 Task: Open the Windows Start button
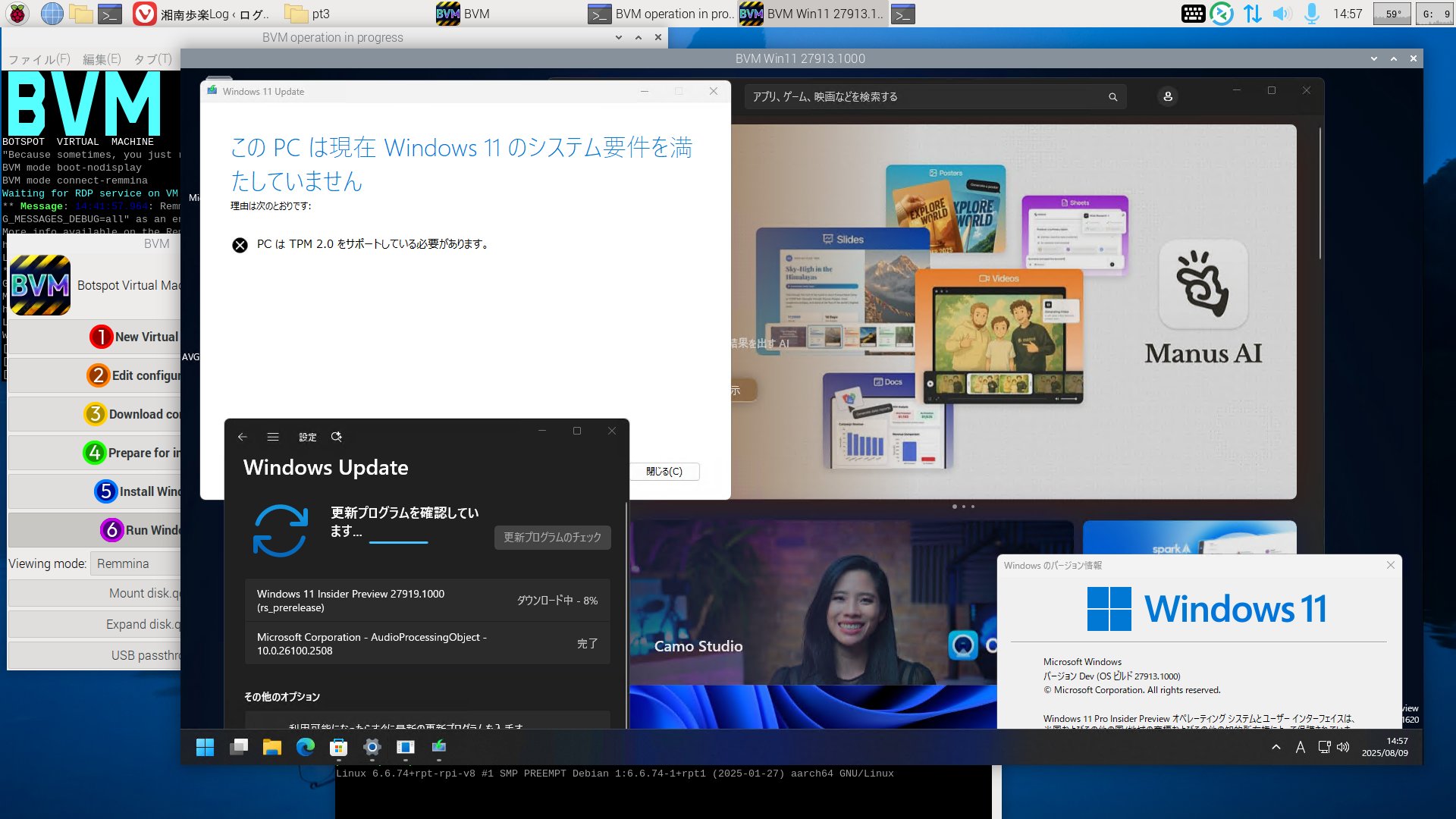pyautogui.click(x=205, y=747)
